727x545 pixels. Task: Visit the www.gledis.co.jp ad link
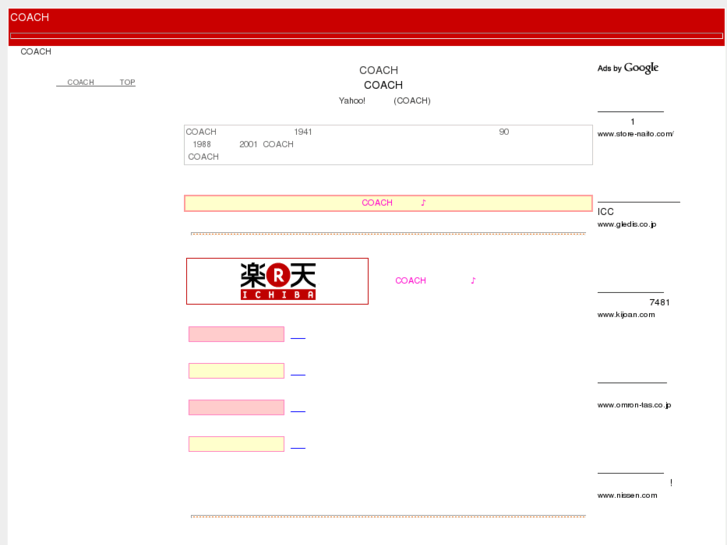pyautogui.click(x=626, y=224)
